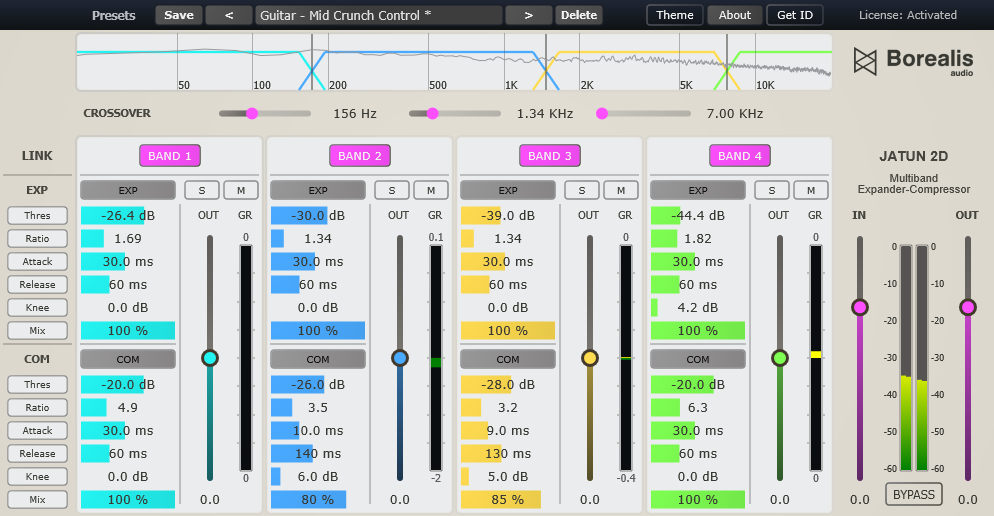994x516 pixels.
Task: Link the expander Knee parameter
Action: pos(37,307)
